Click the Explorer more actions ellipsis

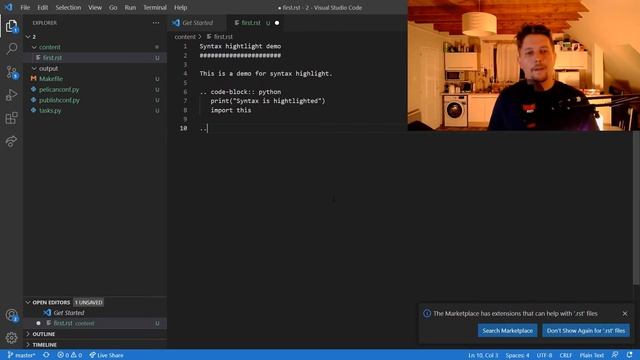tap(156, 23)
